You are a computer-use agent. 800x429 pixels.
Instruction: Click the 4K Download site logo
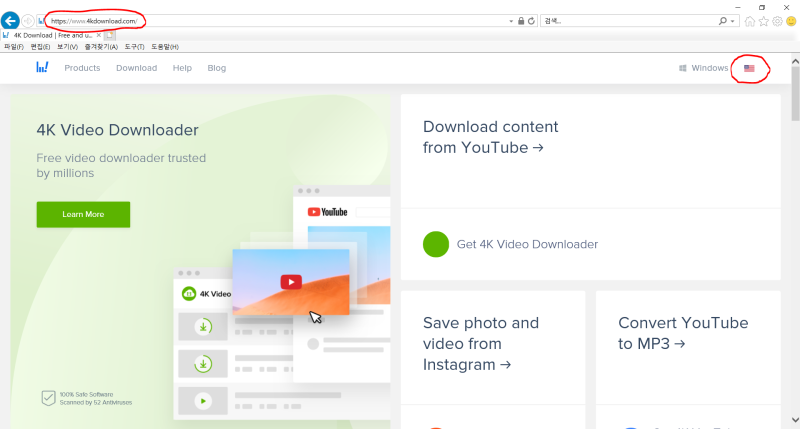tap(42, 67)
